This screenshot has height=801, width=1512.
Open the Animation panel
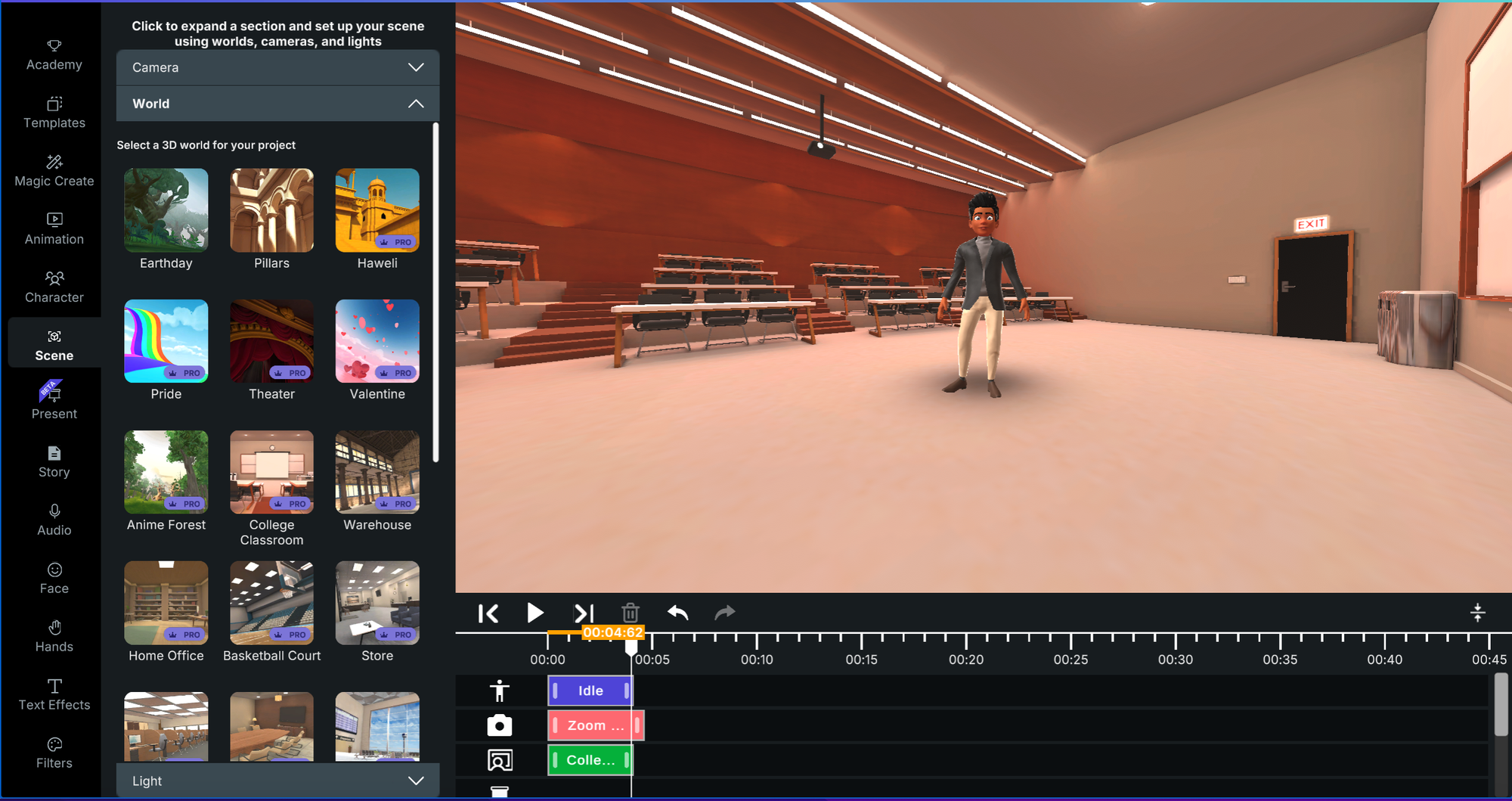click(x=54, y=228)
